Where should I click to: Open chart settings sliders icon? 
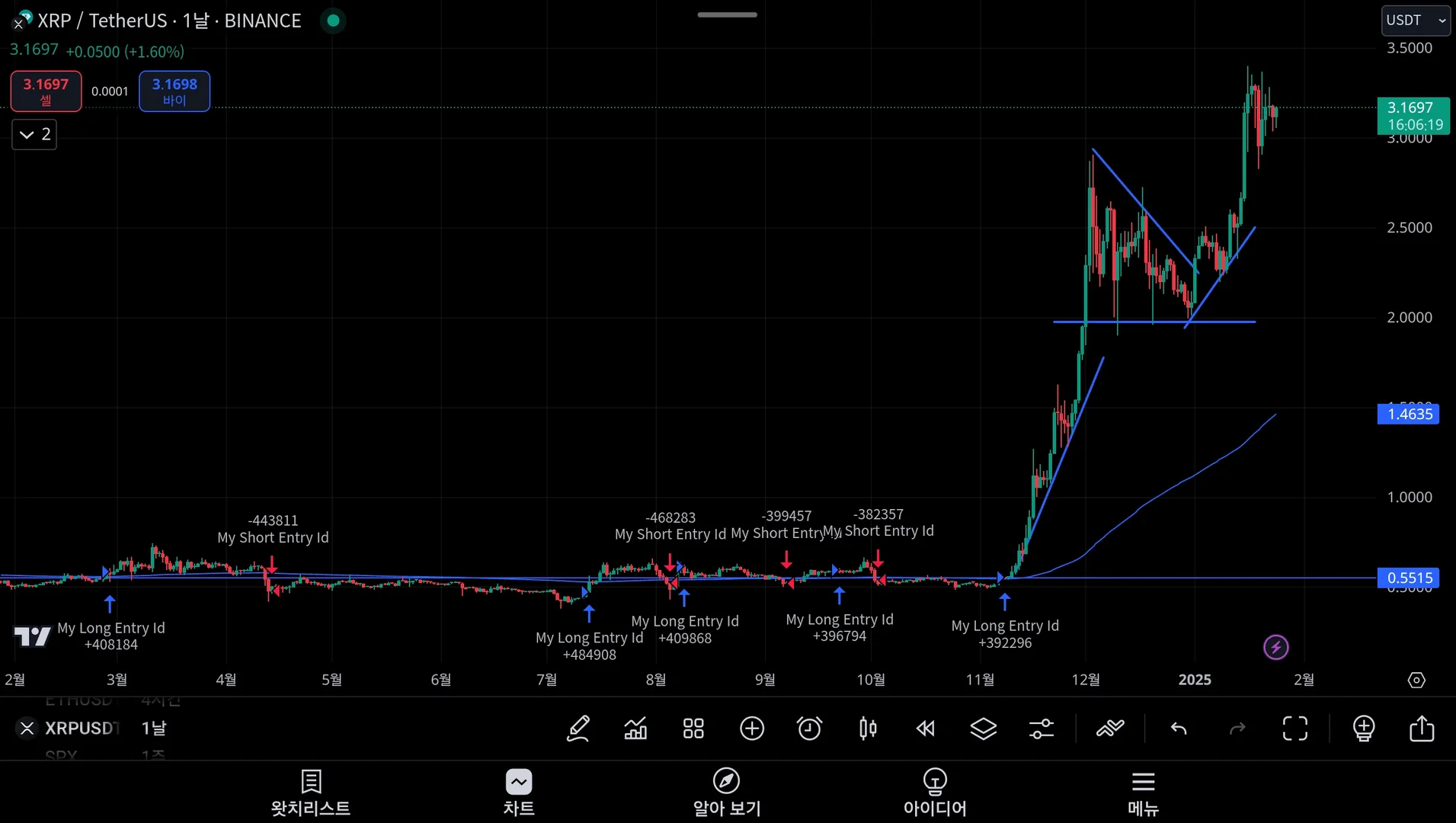pyautogui.click(x=1042, y=729)
